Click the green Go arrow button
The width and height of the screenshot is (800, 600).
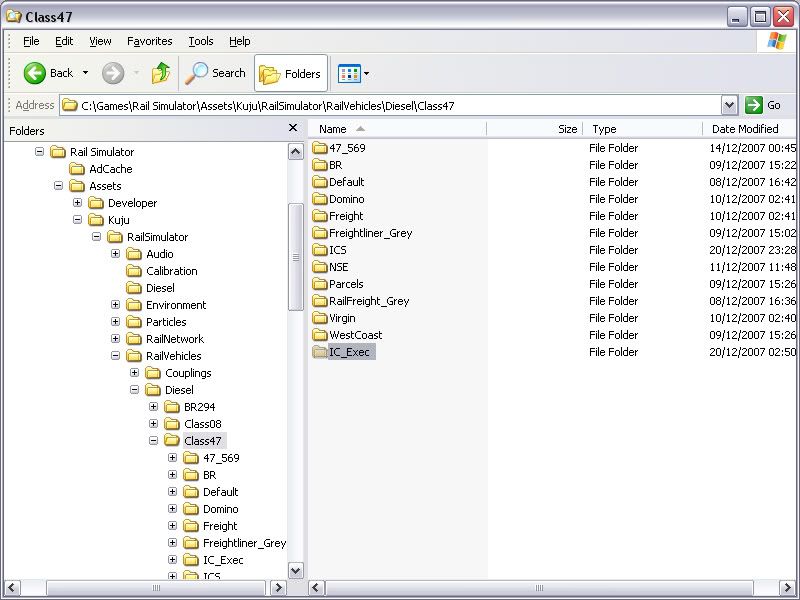coord(754,105)
